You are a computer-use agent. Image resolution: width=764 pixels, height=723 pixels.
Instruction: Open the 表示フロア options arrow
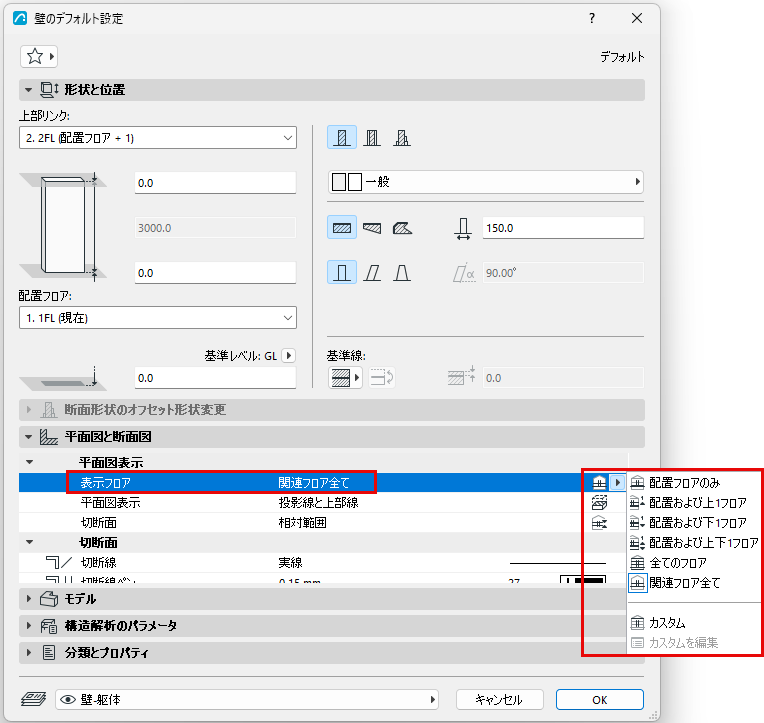click(617, 483)
